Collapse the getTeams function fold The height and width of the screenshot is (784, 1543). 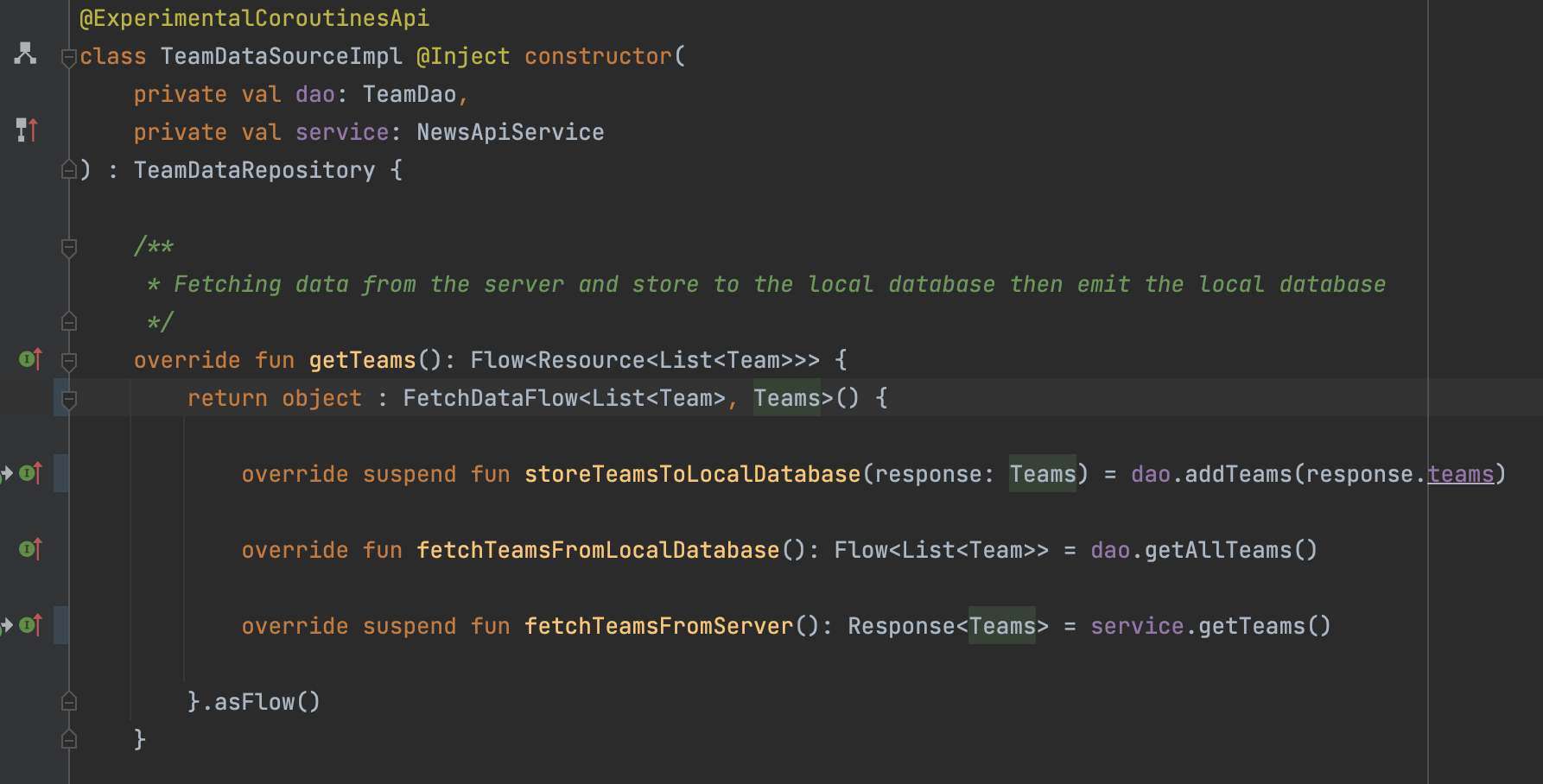(69, 362)
